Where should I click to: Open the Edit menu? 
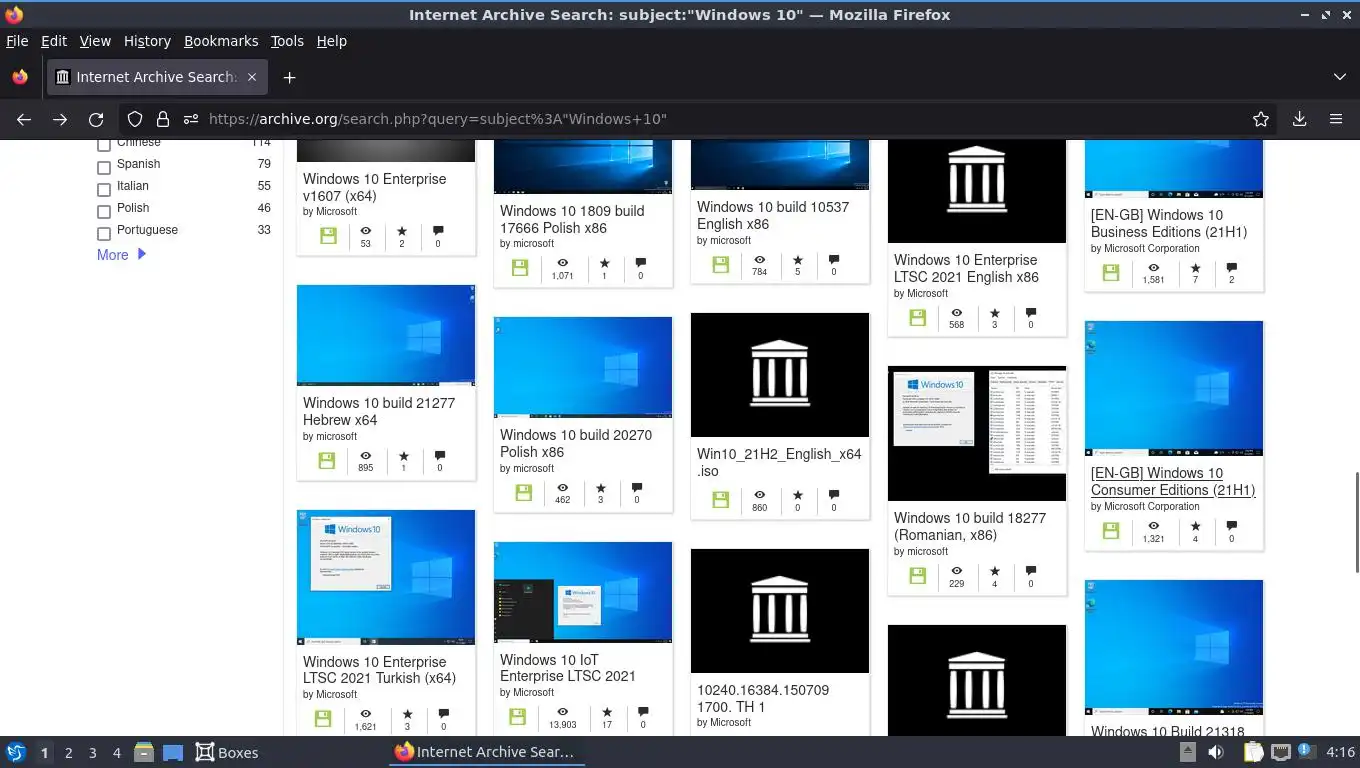pyautogui.click(x=54, y=41)
